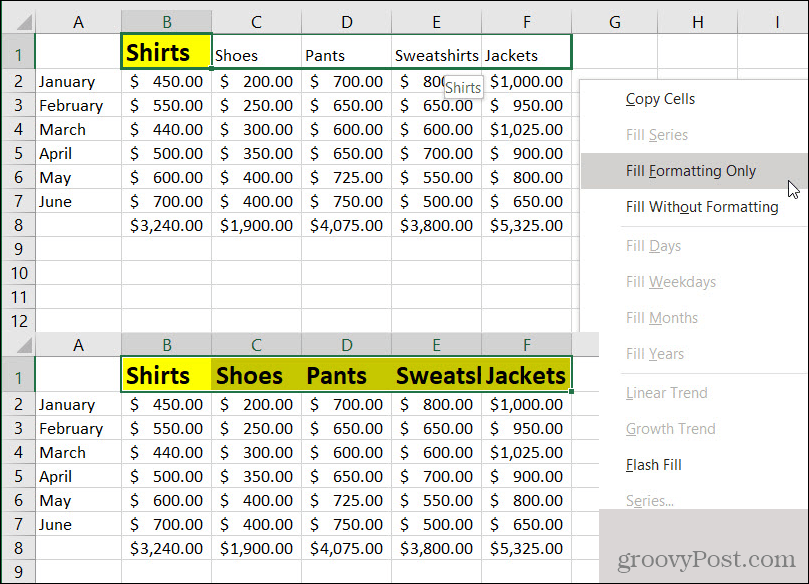Click $3,800.00 total in bottom sheet
The width and height of the screenshot is (809, 584).
(x=436, y=548)
